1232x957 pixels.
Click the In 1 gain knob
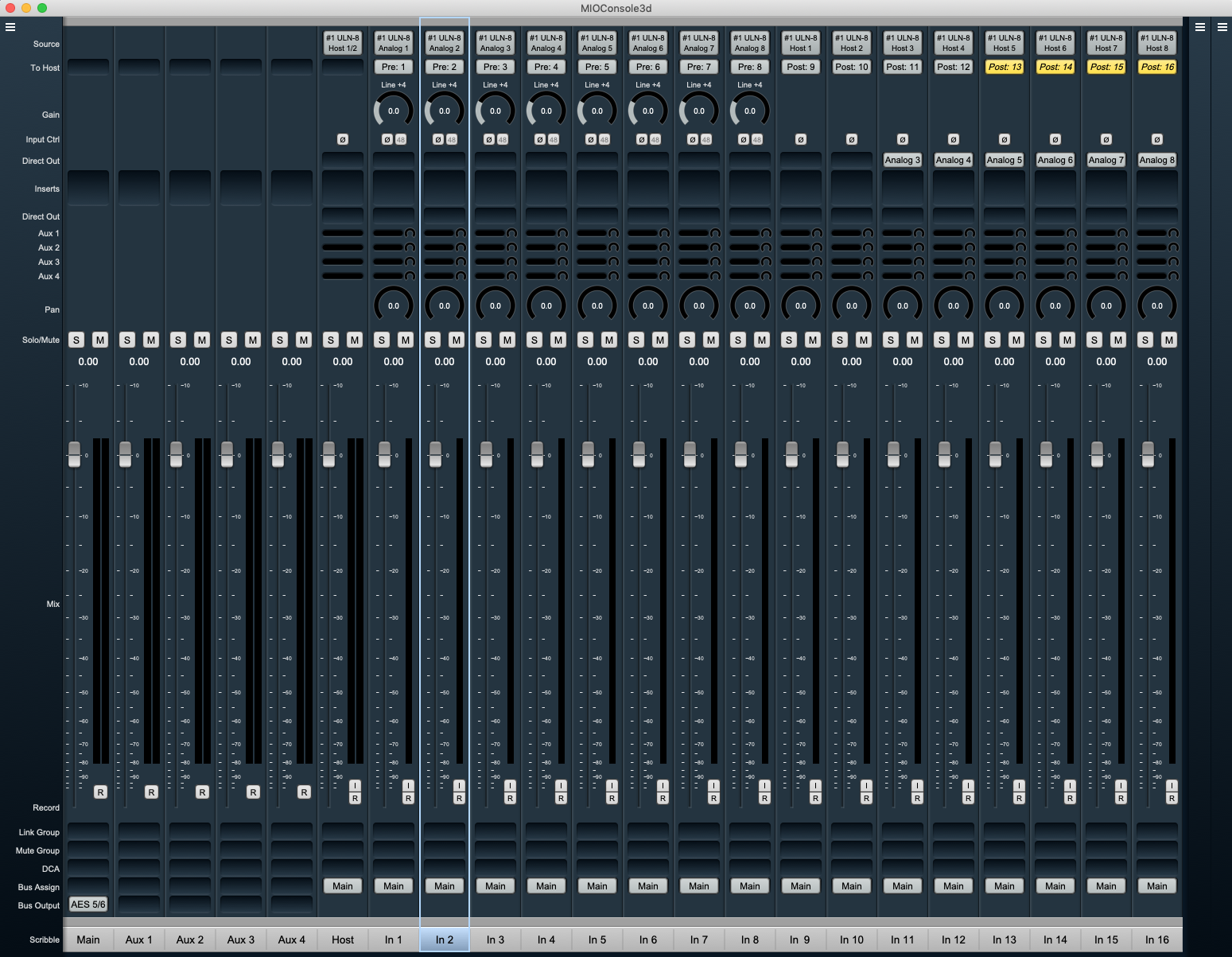pos(394,111)
